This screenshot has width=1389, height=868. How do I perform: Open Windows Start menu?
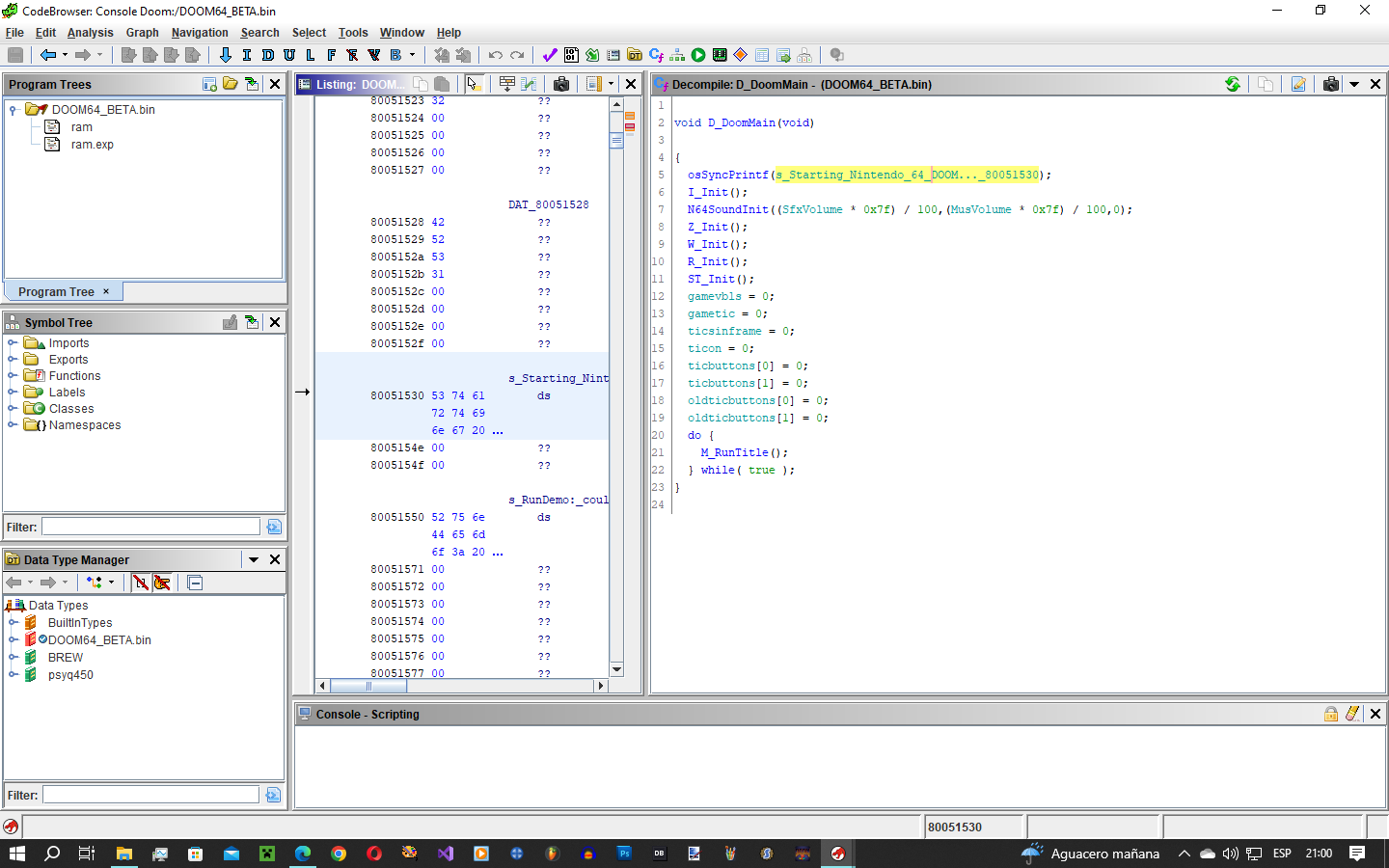tap(16, 854)
